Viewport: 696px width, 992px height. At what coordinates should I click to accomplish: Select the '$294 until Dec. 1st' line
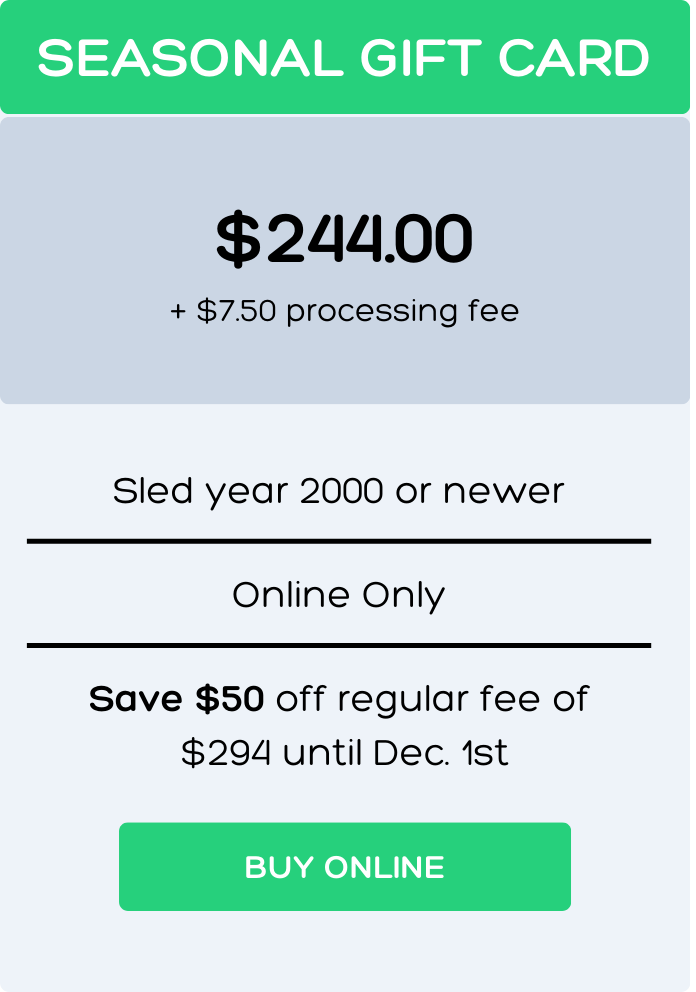[345, 752]
